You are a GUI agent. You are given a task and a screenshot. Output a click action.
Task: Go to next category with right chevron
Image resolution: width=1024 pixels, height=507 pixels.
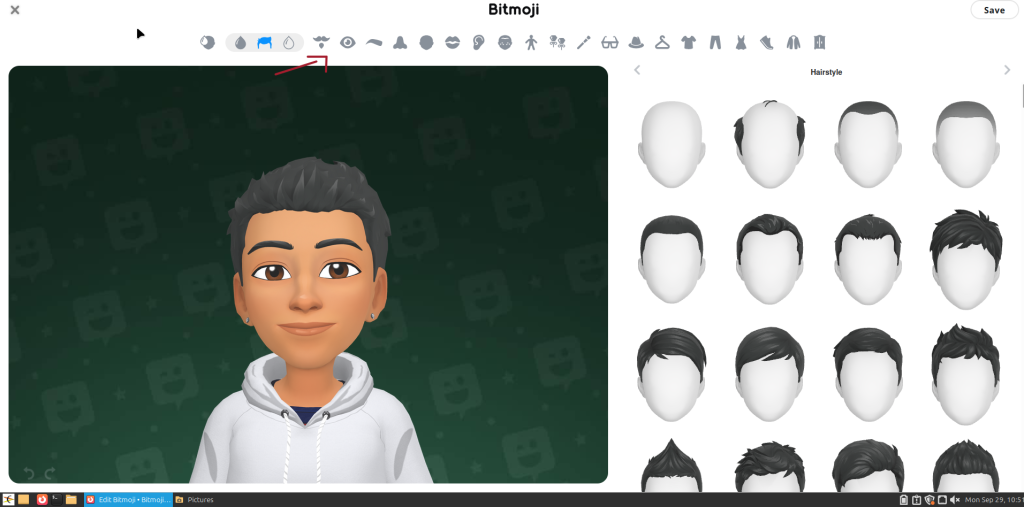(x=1007, y=70)
